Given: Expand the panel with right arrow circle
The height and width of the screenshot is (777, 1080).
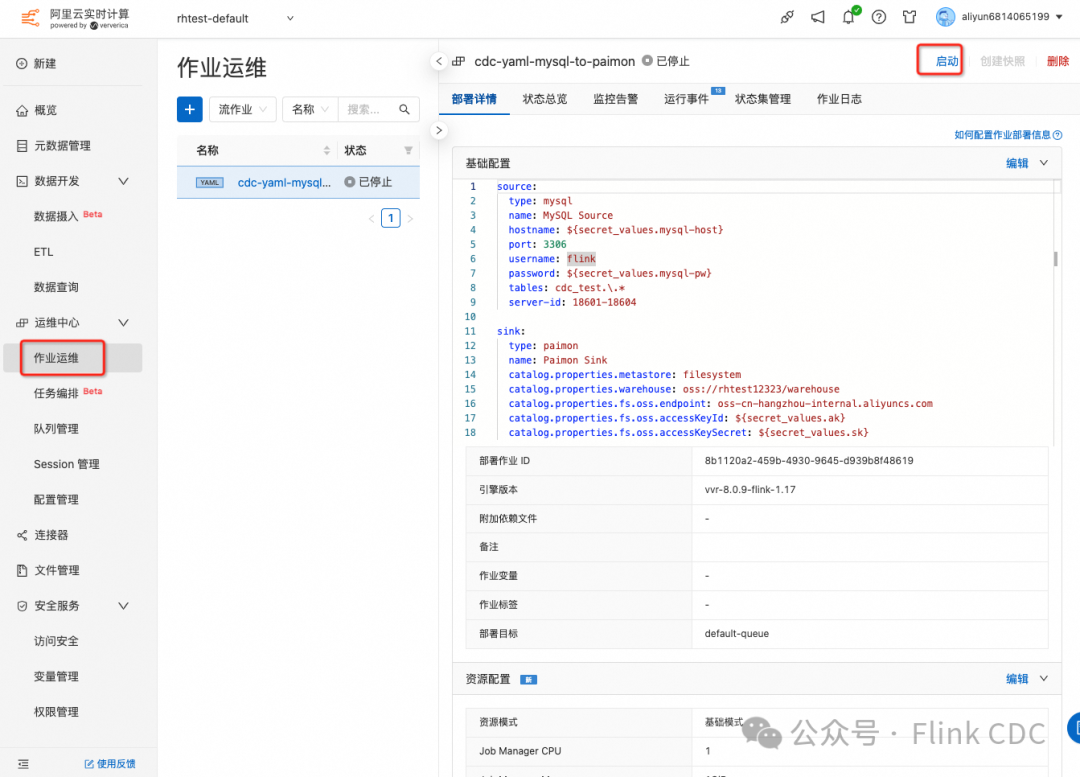Looking at the screenshot, I should point(439,130).
